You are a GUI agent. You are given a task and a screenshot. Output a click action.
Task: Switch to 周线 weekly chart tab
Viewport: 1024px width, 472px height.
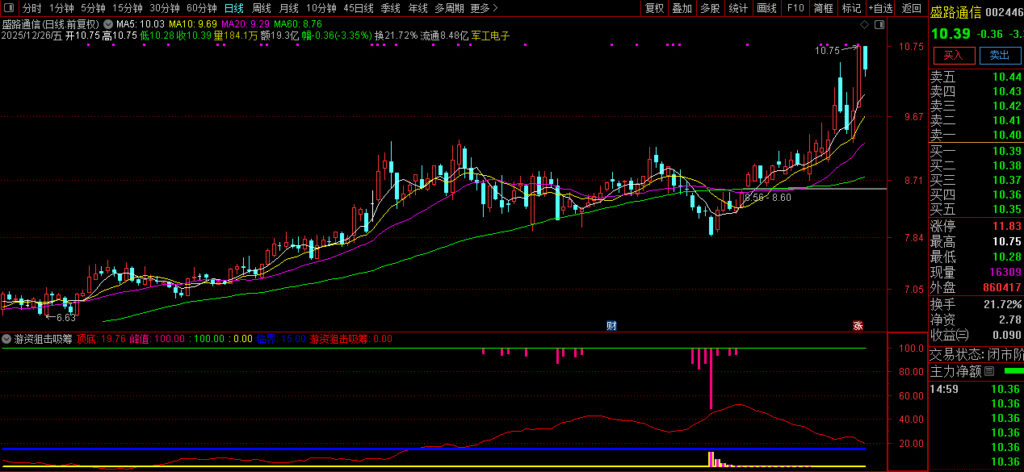(x=262, y=8)
